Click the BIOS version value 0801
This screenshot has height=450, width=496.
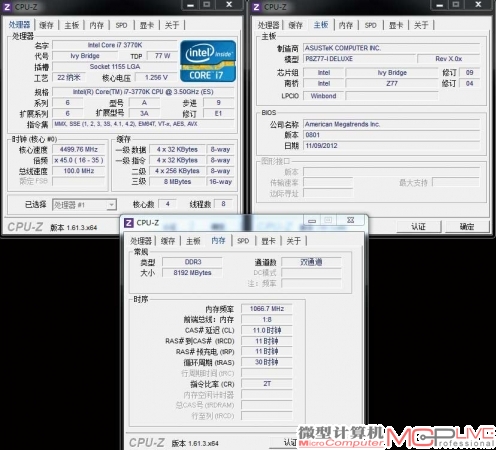(x=392, y=135)
